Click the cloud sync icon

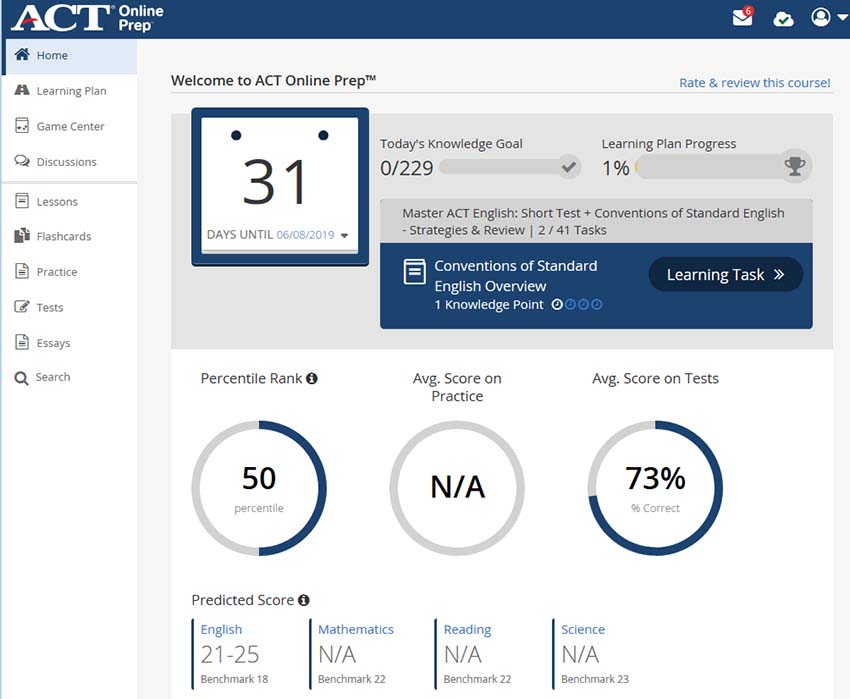784,19
